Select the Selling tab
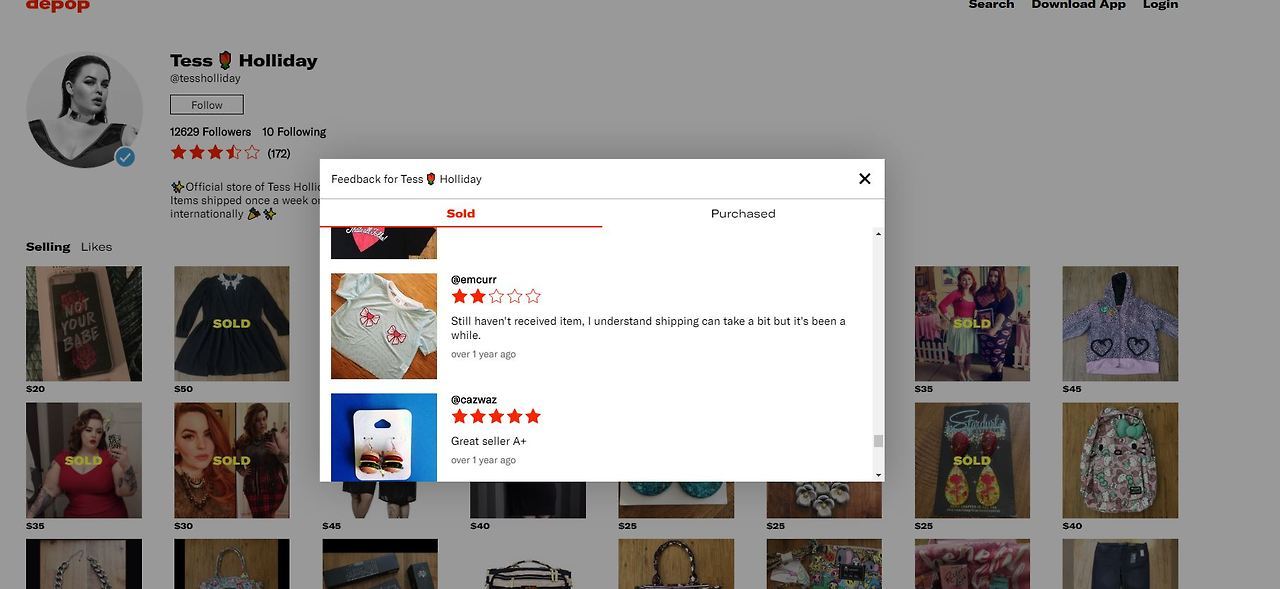Screen dimensions: 1280x589 coord(48,247)
